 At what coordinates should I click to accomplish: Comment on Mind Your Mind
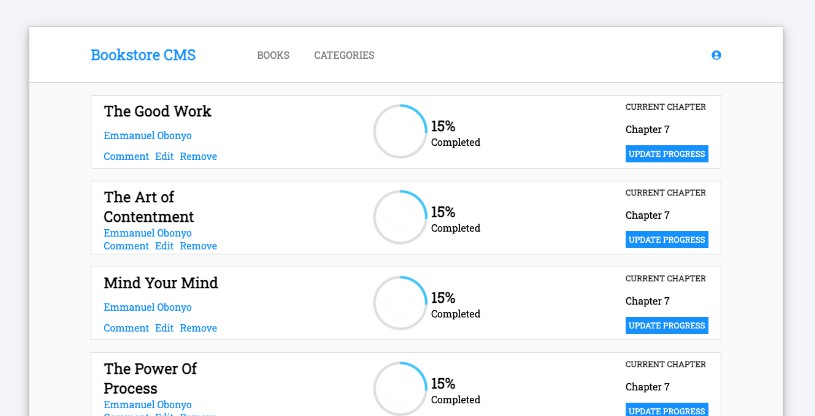(x=126, y=328)
